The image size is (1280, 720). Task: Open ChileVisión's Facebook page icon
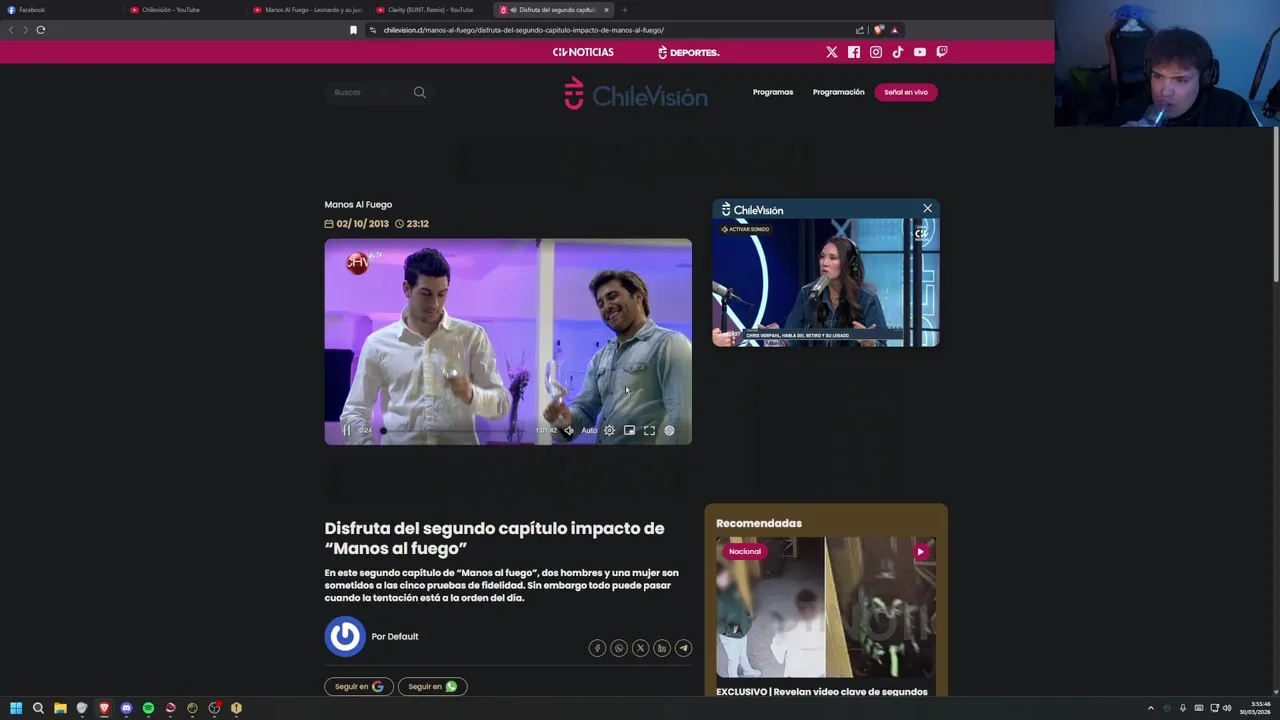[x=854, y=52]
